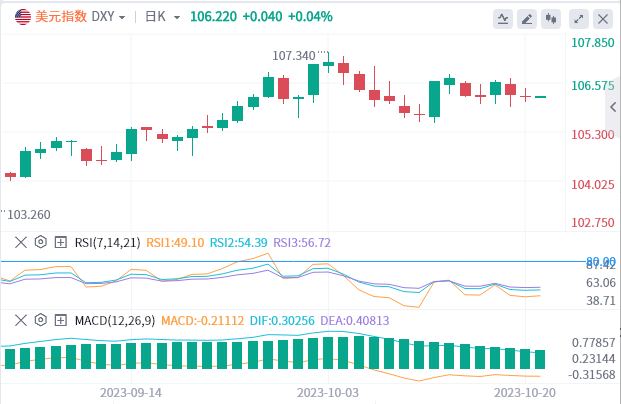The width and height of the screenshot is (621, 404).
Task: Close the DXY chart panel
Action: (602, 19)
